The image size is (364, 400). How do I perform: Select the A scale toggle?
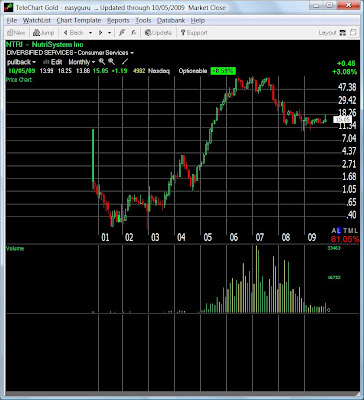coord(334,231)
